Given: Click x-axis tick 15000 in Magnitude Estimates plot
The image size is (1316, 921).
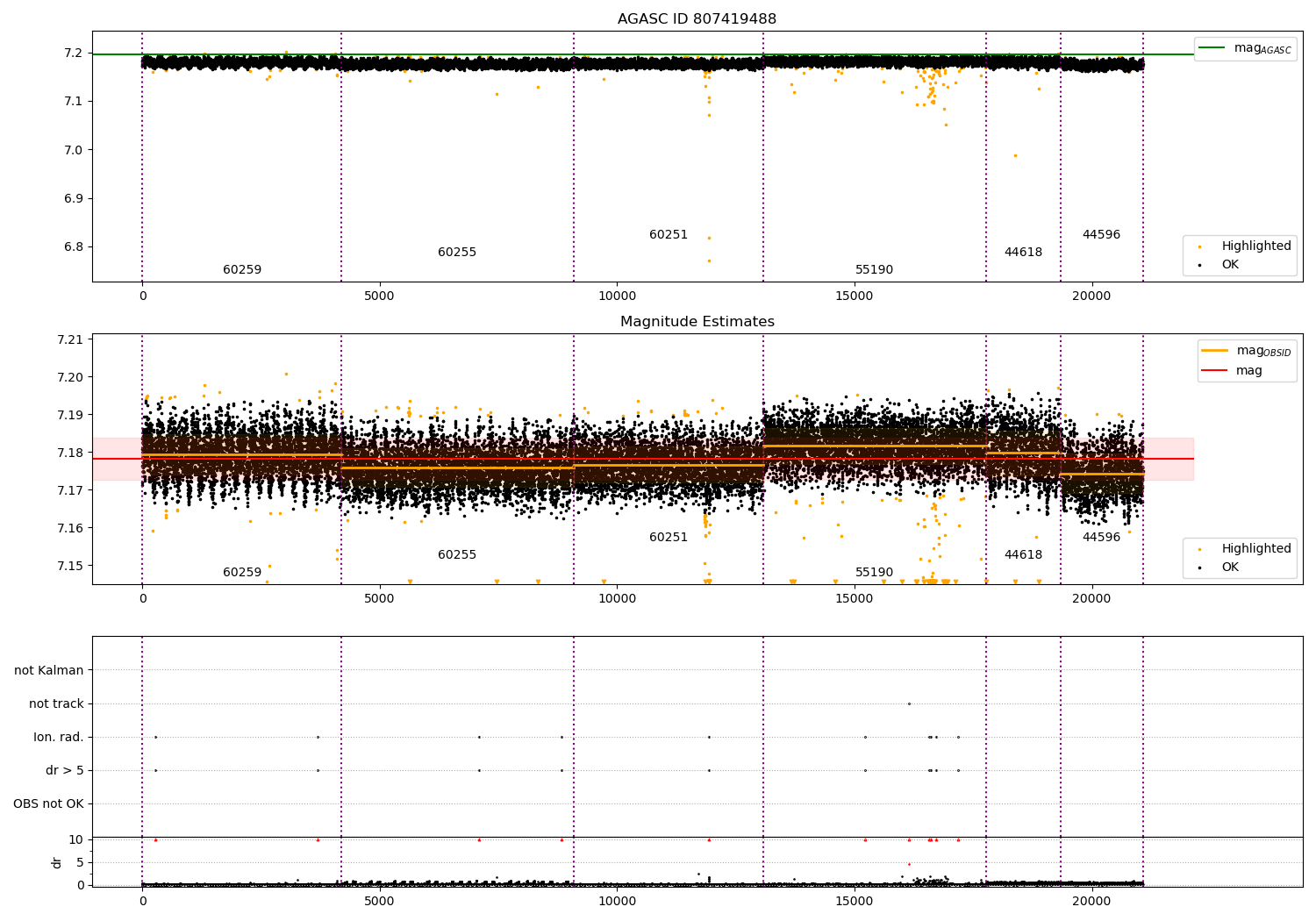Looking at the screenshot, I should [855, 599].
